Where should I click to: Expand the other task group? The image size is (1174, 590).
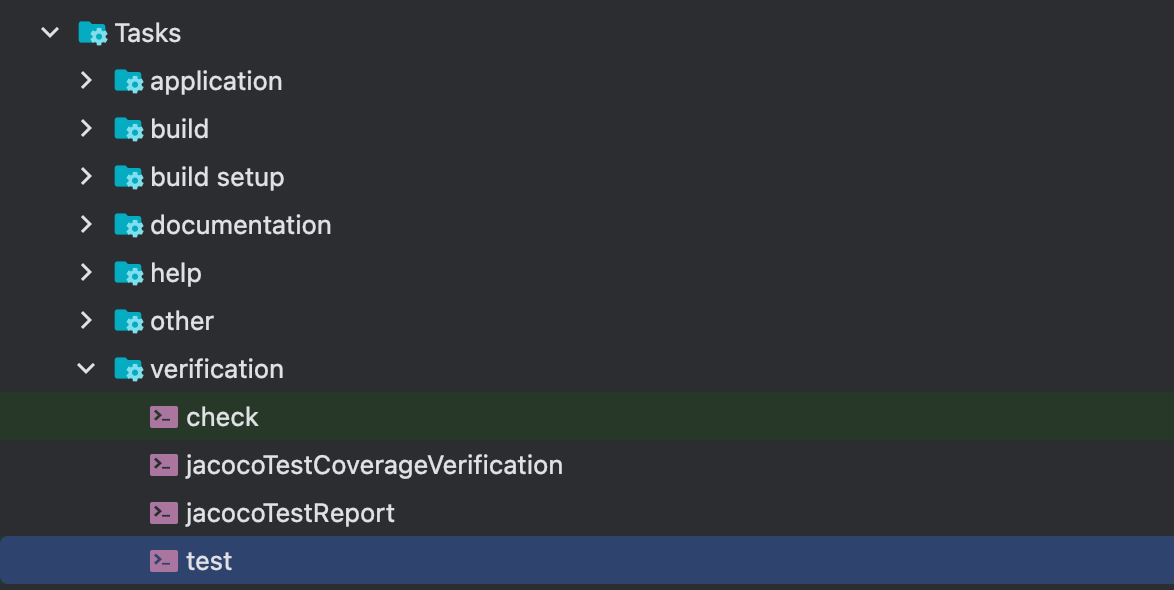[x=86, y=321]
